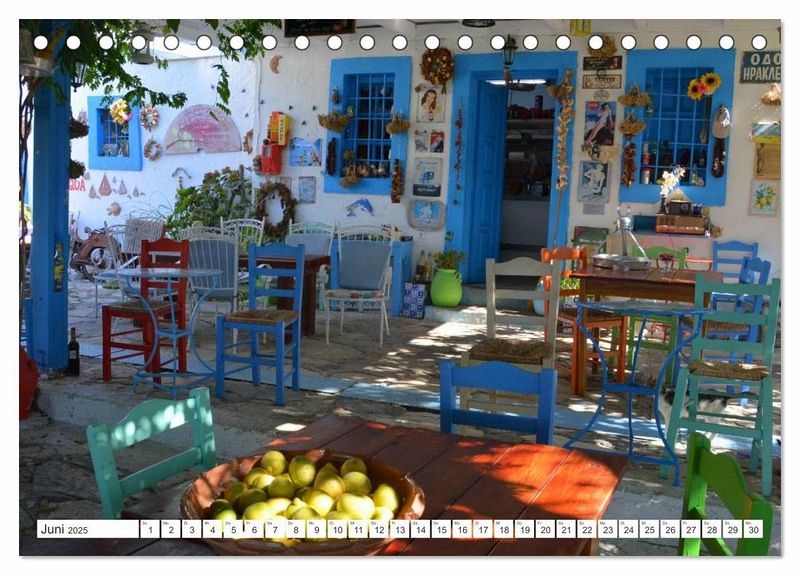Choose date 10 in the Juni row
This screenshot has height=575, width=800.
coord(337,529)
